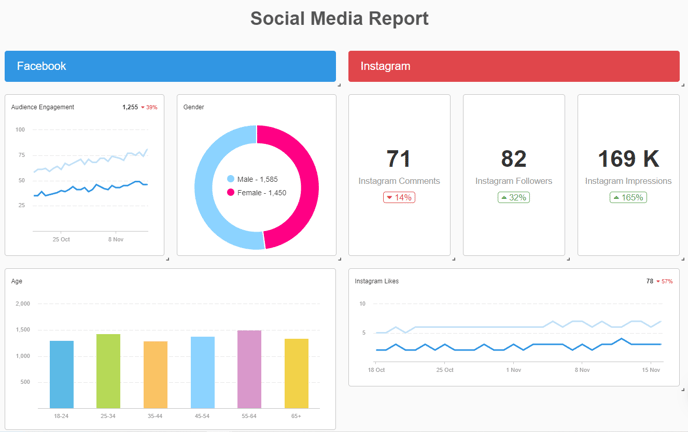This screenshot has width=688, height=432.
Task: Click the 8 Nov label on Engagement chart
Action: (116, 239)
